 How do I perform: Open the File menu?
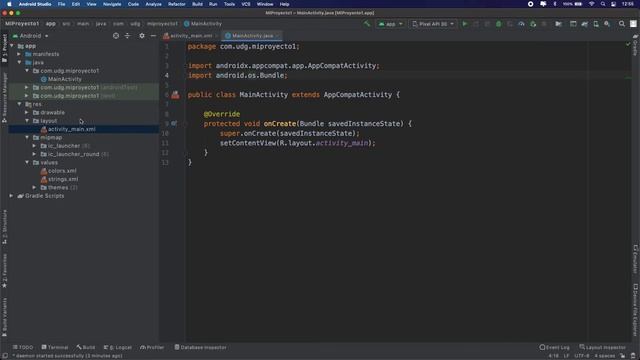pyautogui.click(x=62, y=4)
